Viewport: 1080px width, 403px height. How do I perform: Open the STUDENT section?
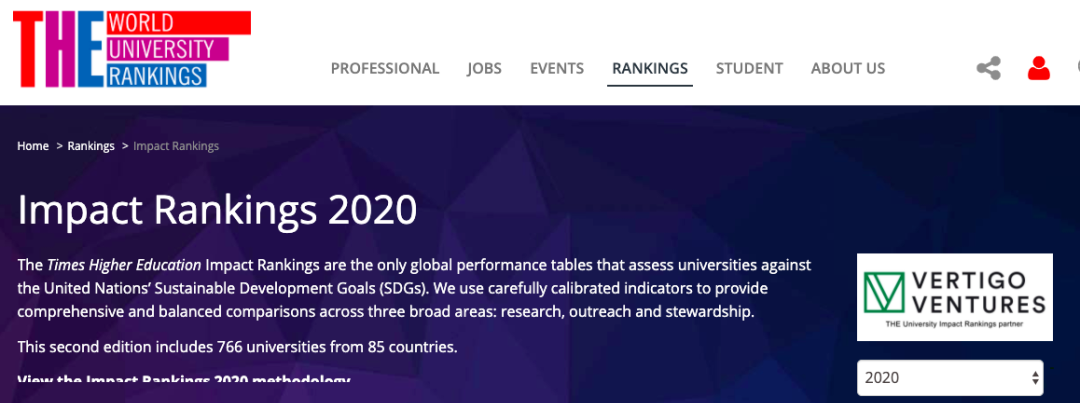(x=749, y=69)
